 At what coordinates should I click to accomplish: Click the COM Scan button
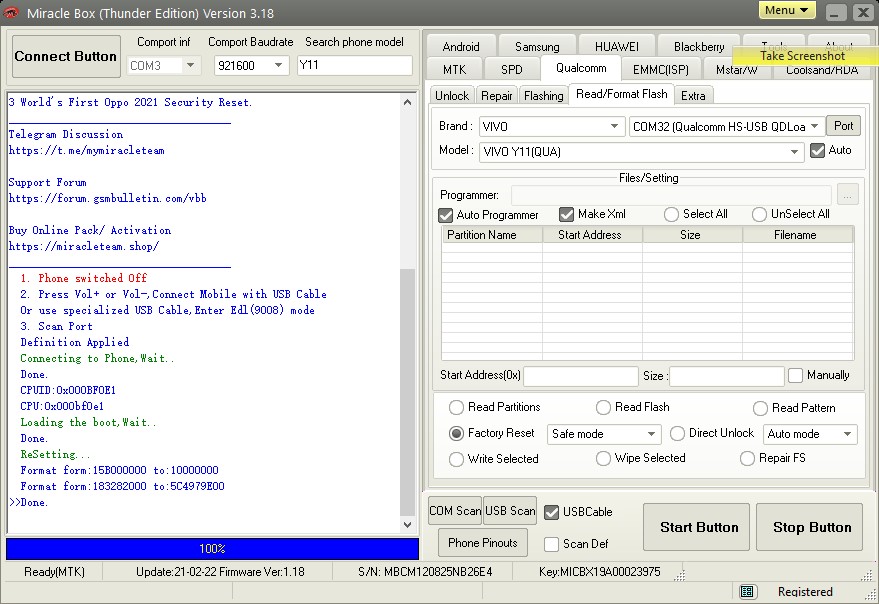(x=455, y=510)
